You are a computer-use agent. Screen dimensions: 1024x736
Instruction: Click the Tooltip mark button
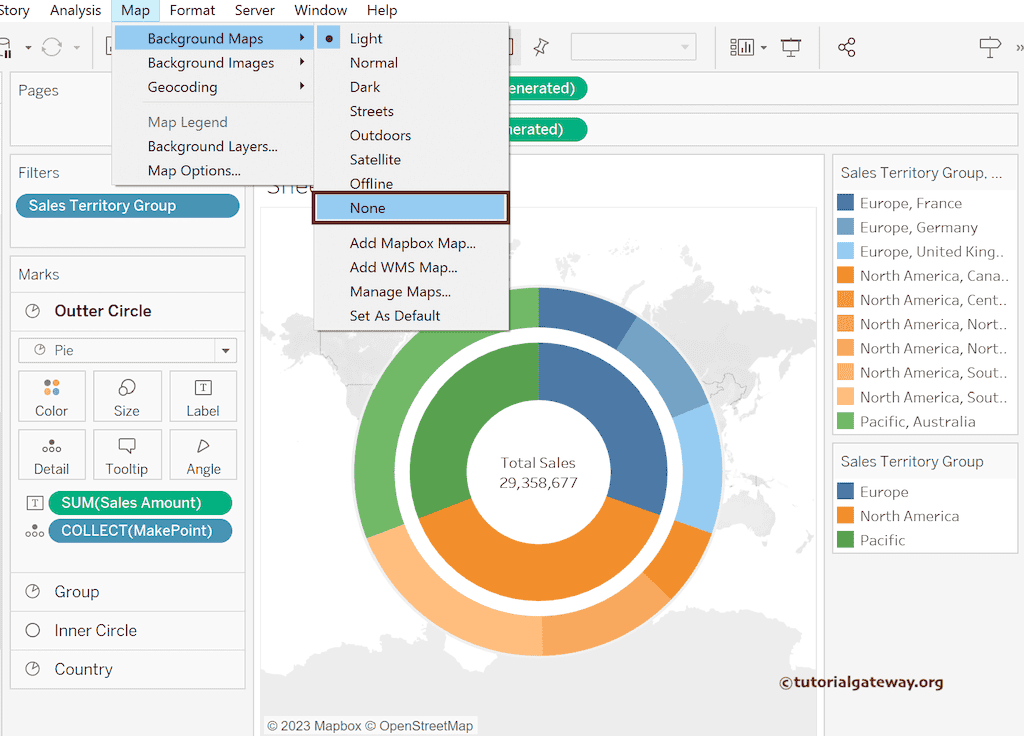tap(127, 455)
